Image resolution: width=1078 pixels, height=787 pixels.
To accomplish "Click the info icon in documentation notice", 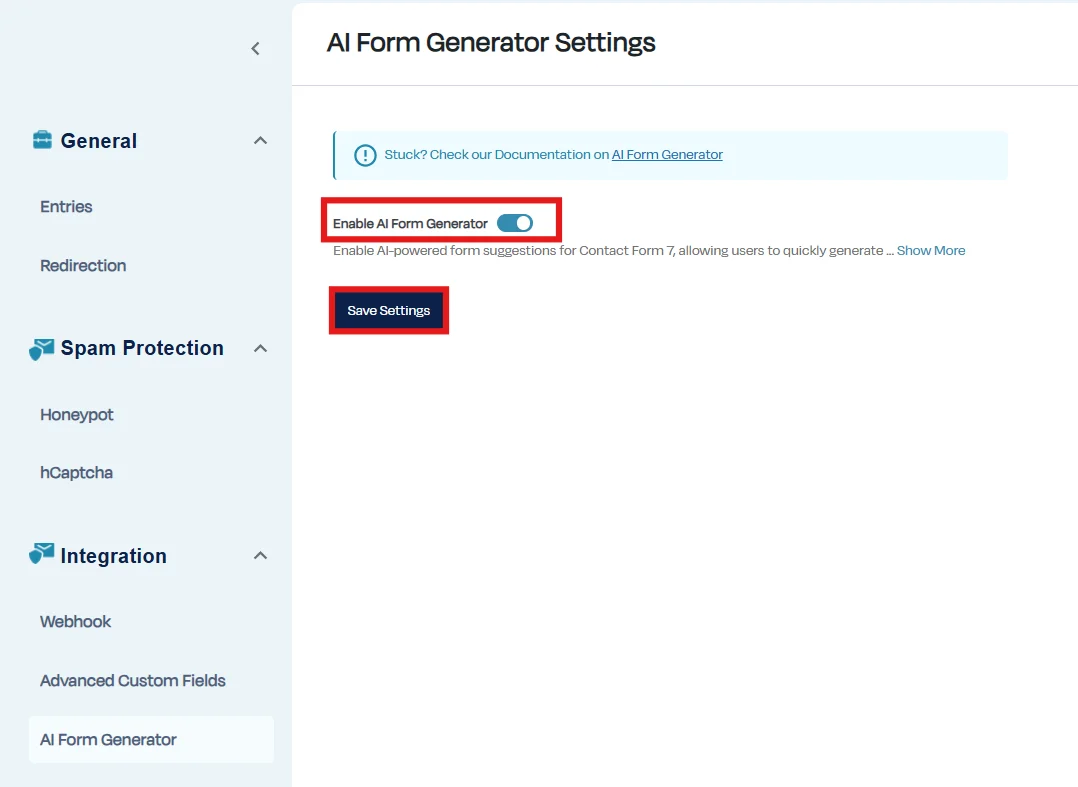I will coord(365,155).
